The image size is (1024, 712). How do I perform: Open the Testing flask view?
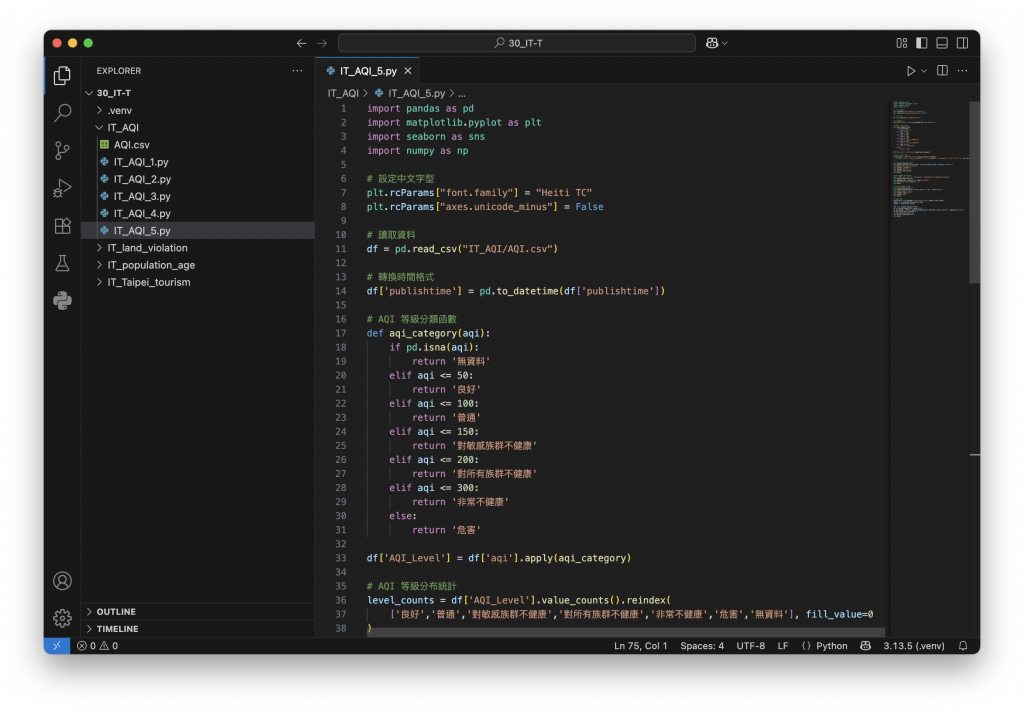[x=62, y=263]
